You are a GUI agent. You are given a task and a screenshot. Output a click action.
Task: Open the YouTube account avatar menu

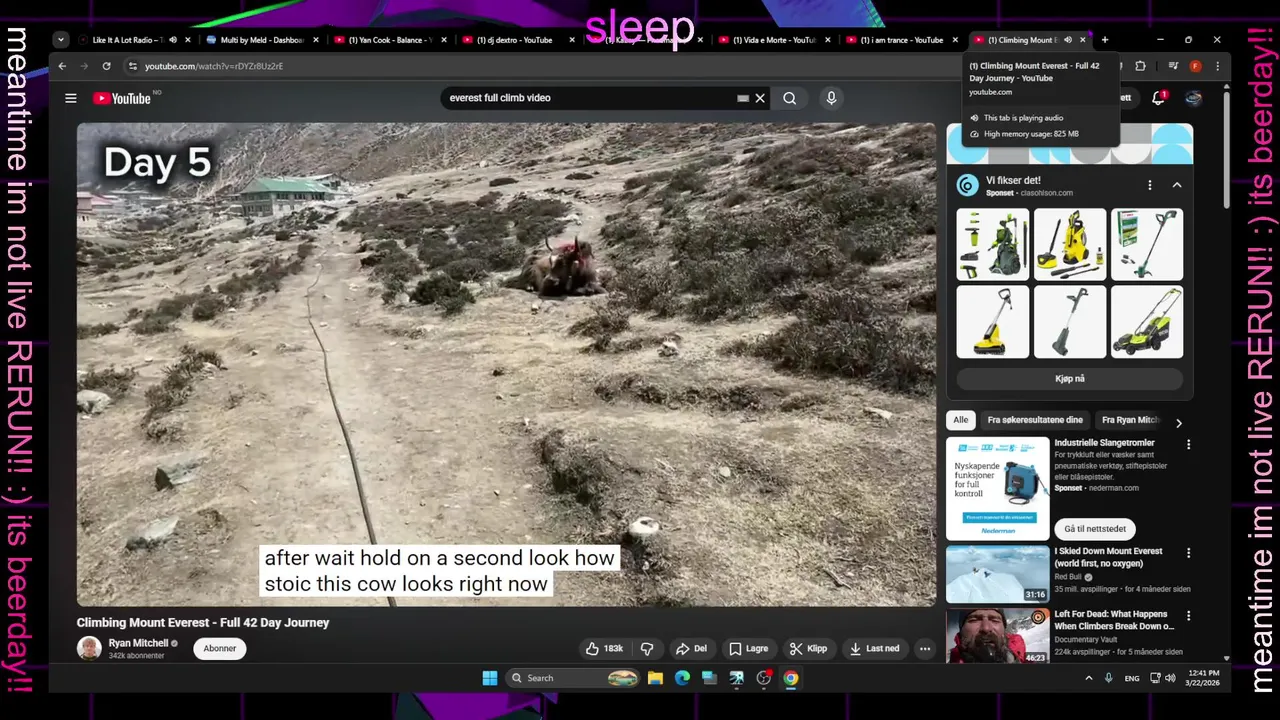point(1193,98)
